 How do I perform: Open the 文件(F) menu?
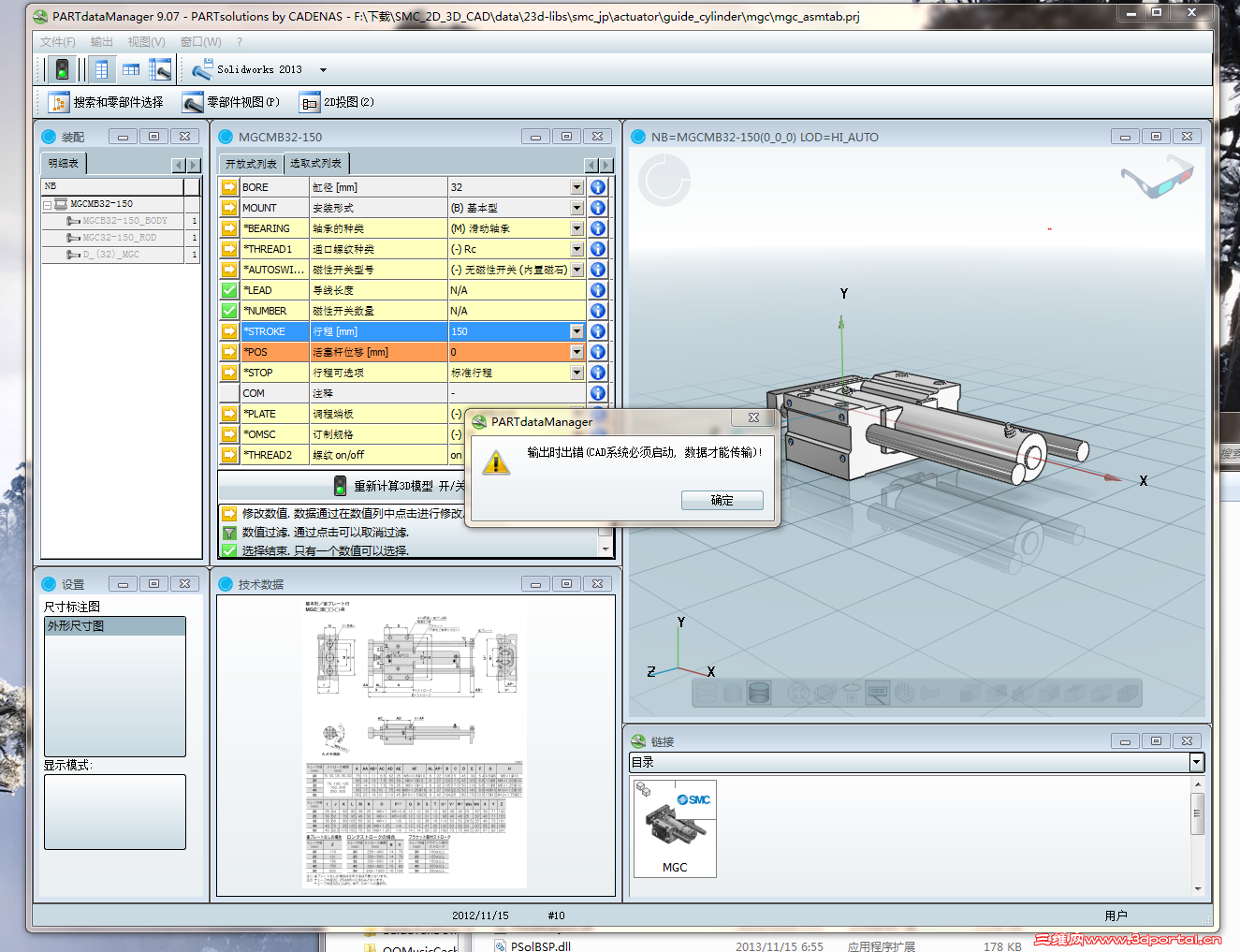click(x=58, y=42)
